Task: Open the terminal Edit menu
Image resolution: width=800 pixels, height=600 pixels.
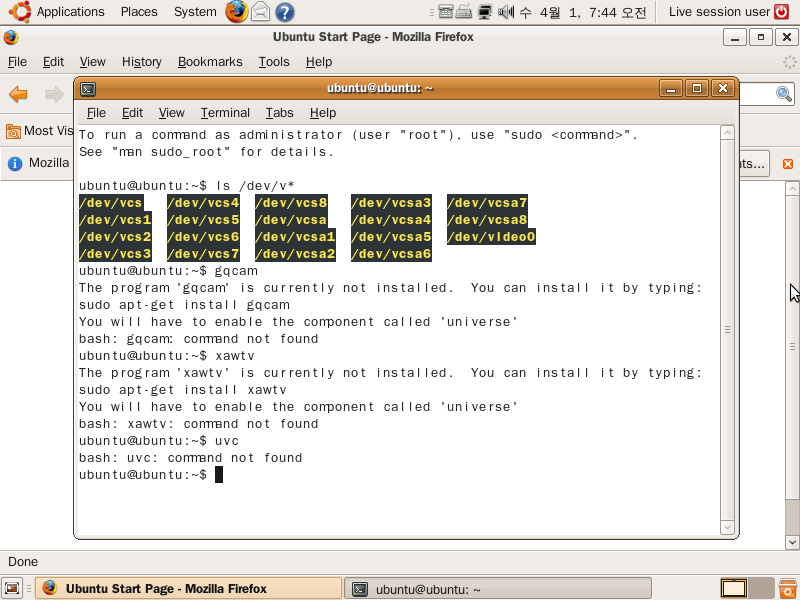Action: (x=132, y=113)
